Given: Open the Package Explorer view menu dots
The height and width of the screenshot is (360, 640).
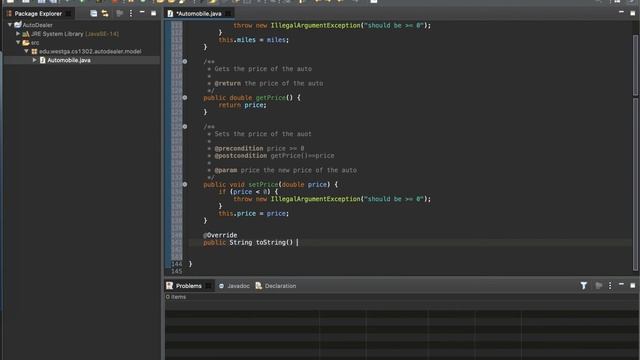Looking at the screenshot, I should [131, 13].
